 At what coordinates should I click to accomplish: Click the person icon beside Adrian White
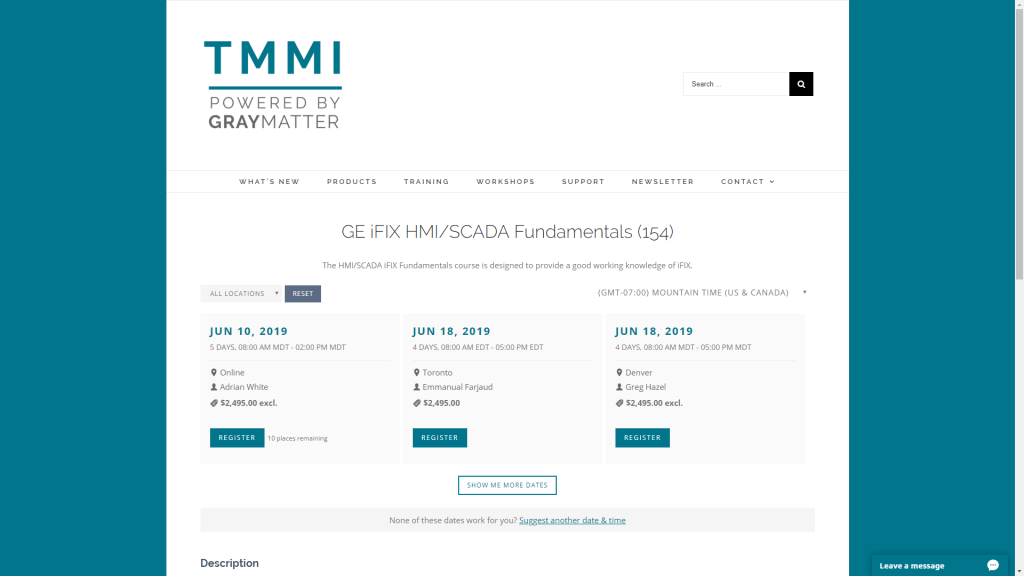coord(214,387)
